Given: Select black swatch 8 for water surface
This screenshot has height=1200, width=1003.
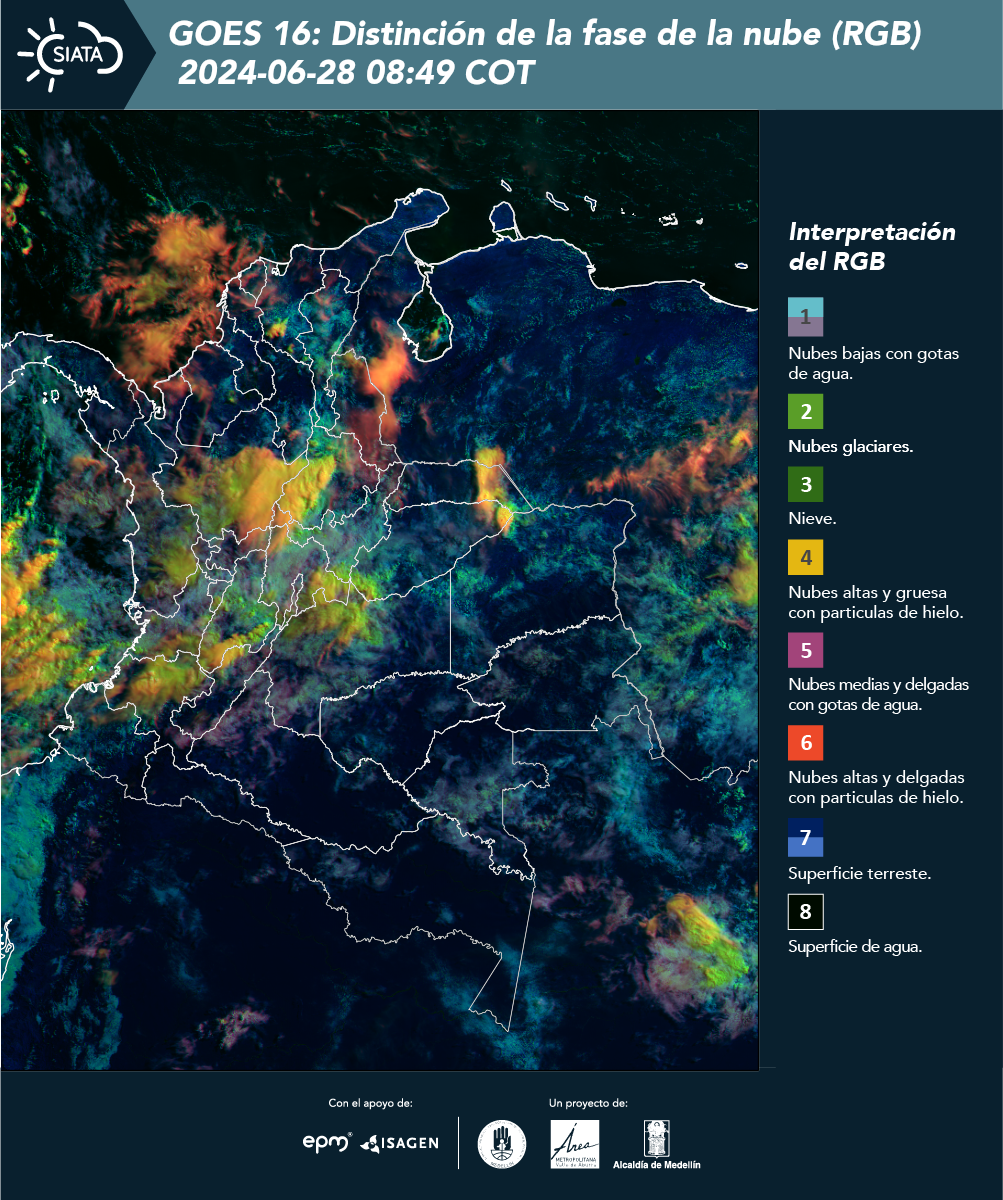Looking at the screenshot, I should tap(805, 912).
